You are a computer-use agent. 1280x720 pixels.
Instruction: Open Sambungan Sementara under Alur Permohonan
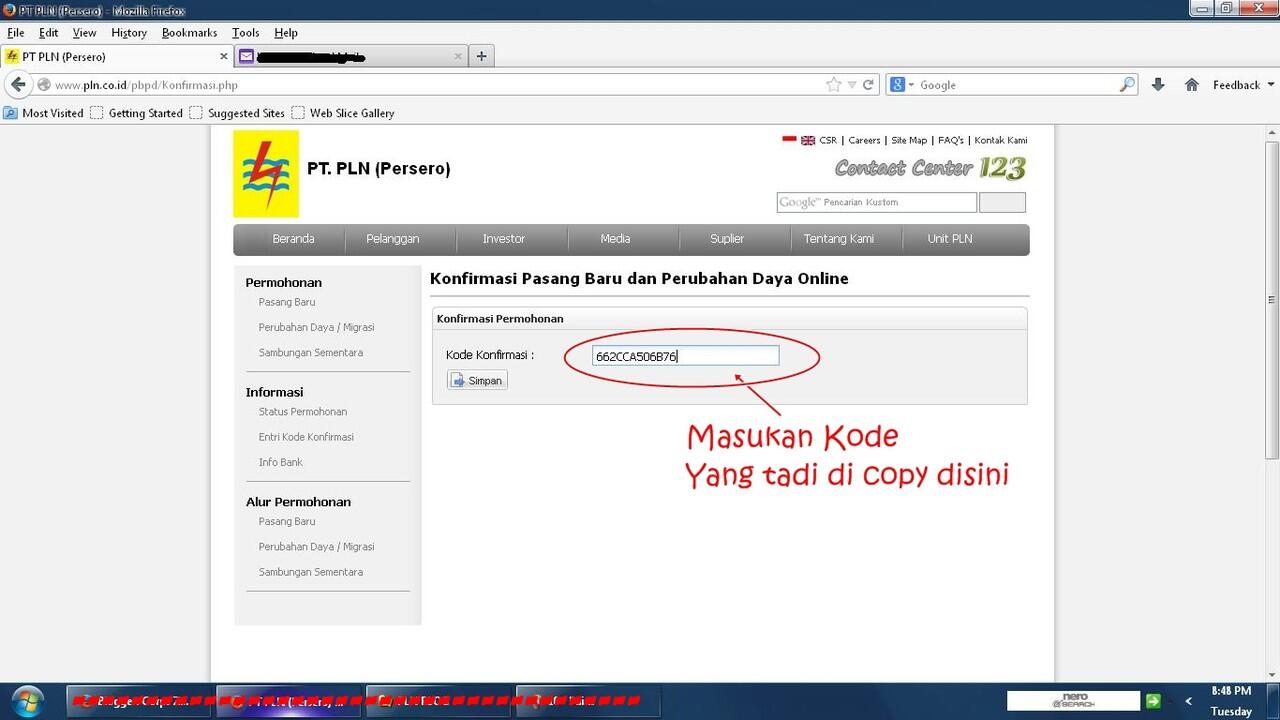(x=310, y=572)
